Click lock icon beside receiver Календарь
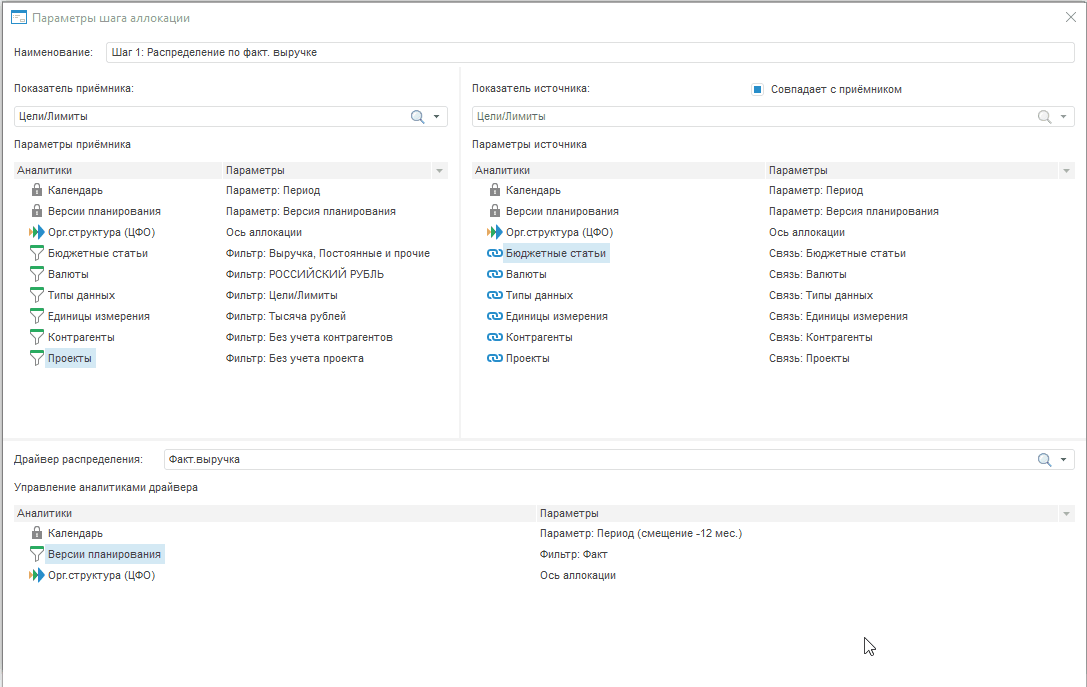1087x687 pixels. coord(37,190)
